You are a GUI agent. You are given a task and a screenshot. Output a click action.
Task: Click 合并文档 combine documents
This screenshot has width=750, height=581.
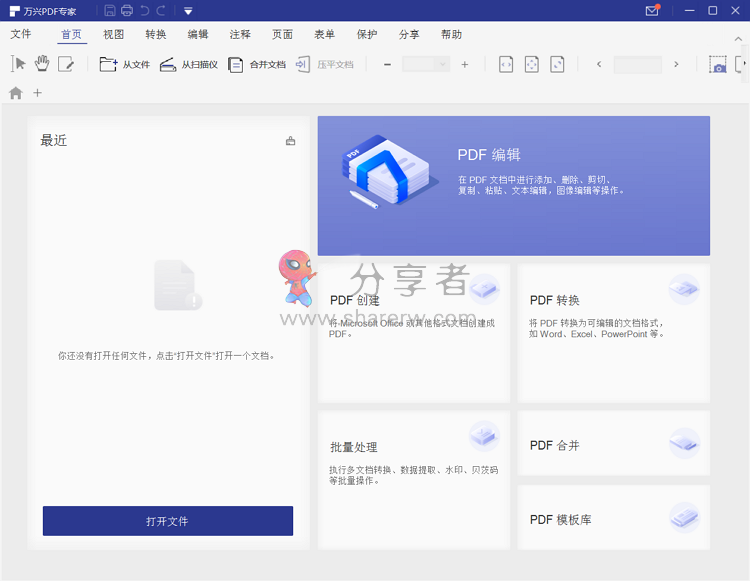pos(257,64)
